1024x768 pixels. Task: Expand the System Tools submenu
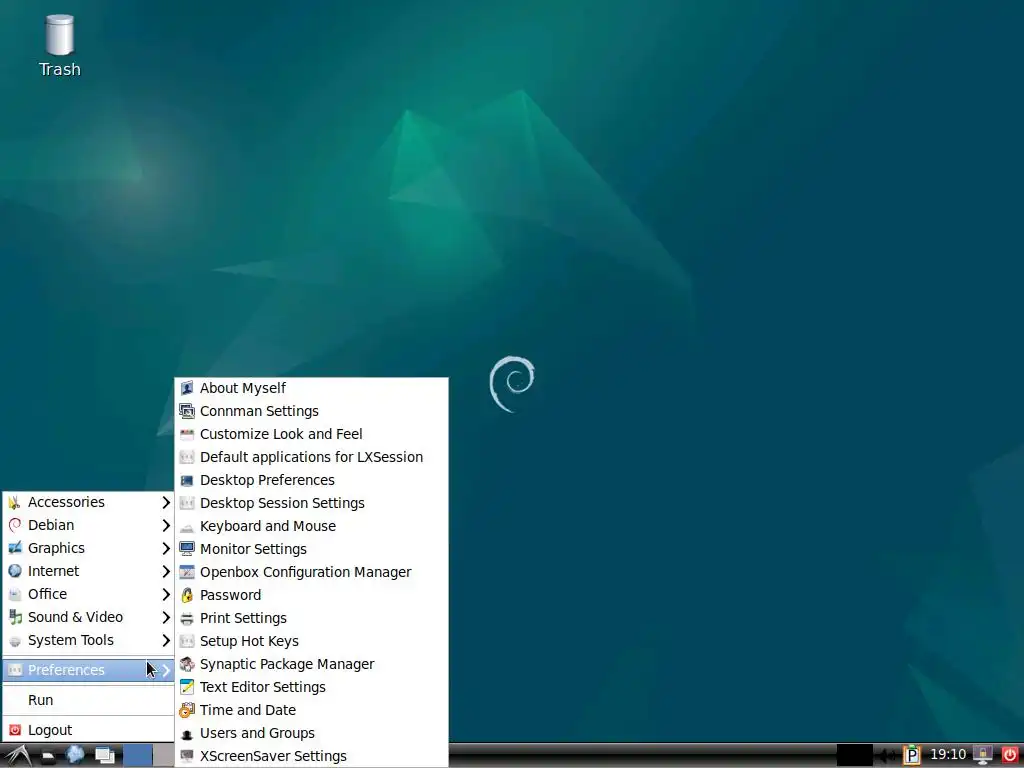coord(88,640)
